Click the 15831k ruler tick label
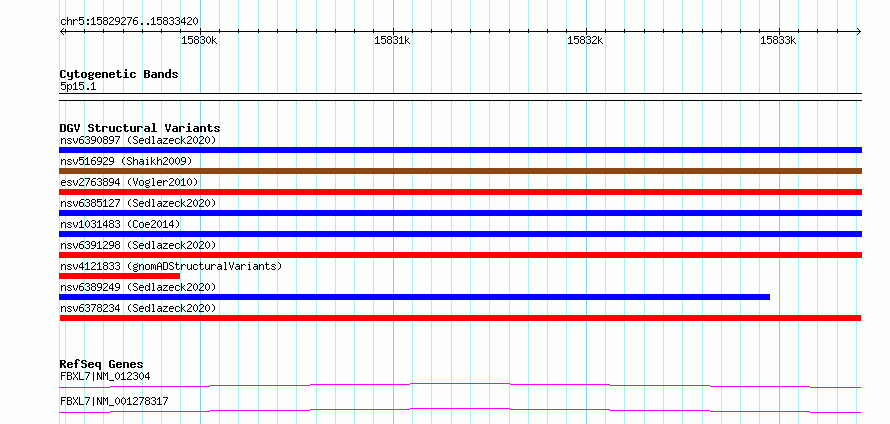This screenshot has width=890, height=424. tap(392, 40)
